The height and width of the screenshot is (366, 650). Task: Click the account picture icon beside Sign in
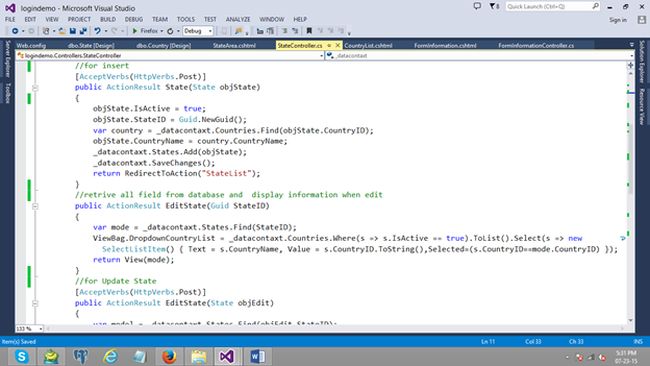coord(642,19)
